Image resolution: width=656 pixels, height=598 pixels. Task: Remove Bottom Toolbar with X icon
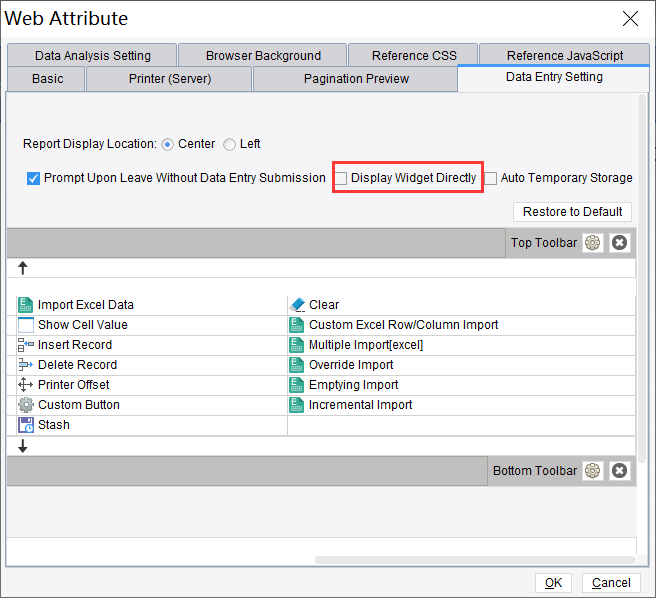(x=619, y=471)
